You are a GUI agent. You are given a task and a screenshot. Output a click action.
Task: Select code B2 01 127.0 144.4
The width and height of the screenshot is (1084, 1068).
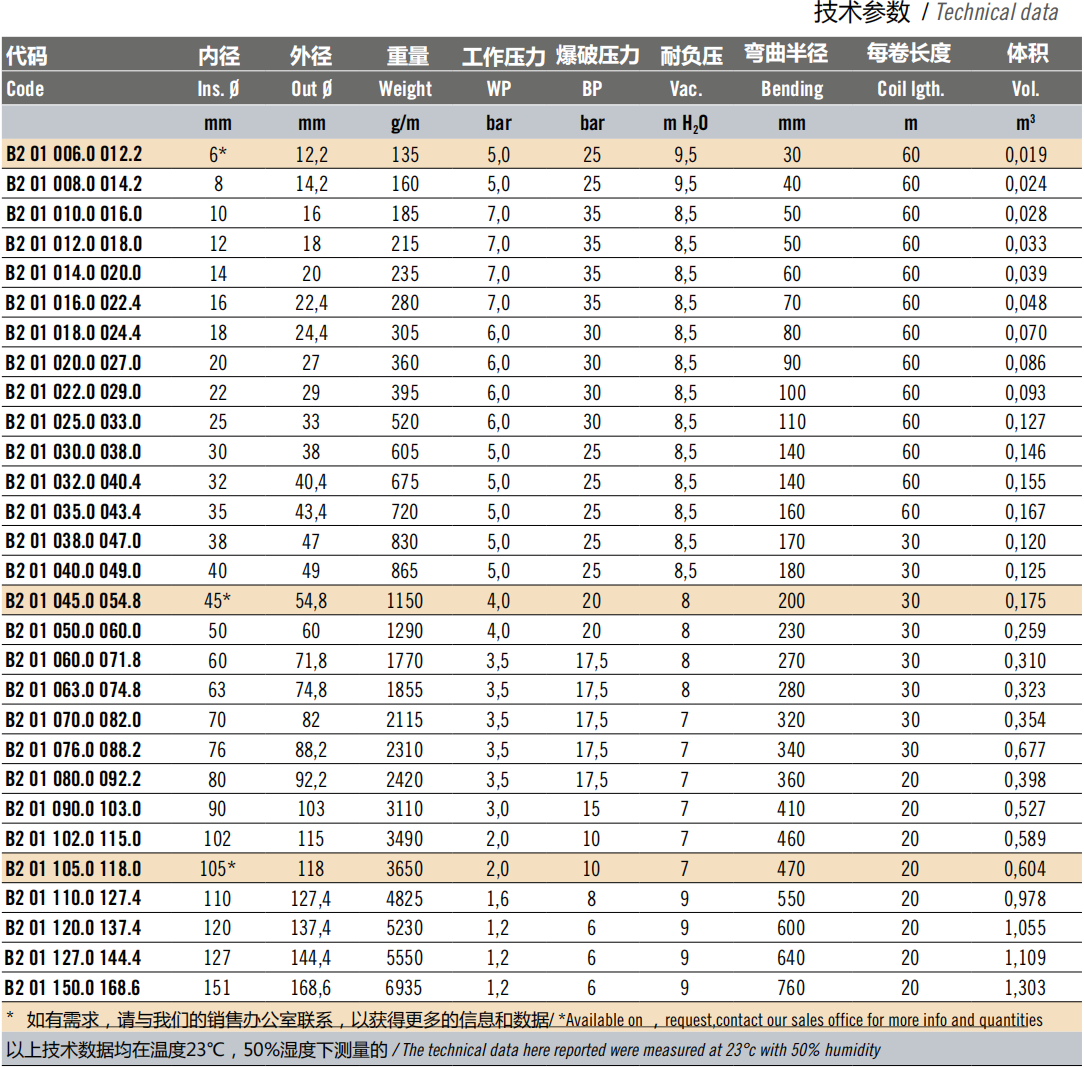tap(73, 957)
